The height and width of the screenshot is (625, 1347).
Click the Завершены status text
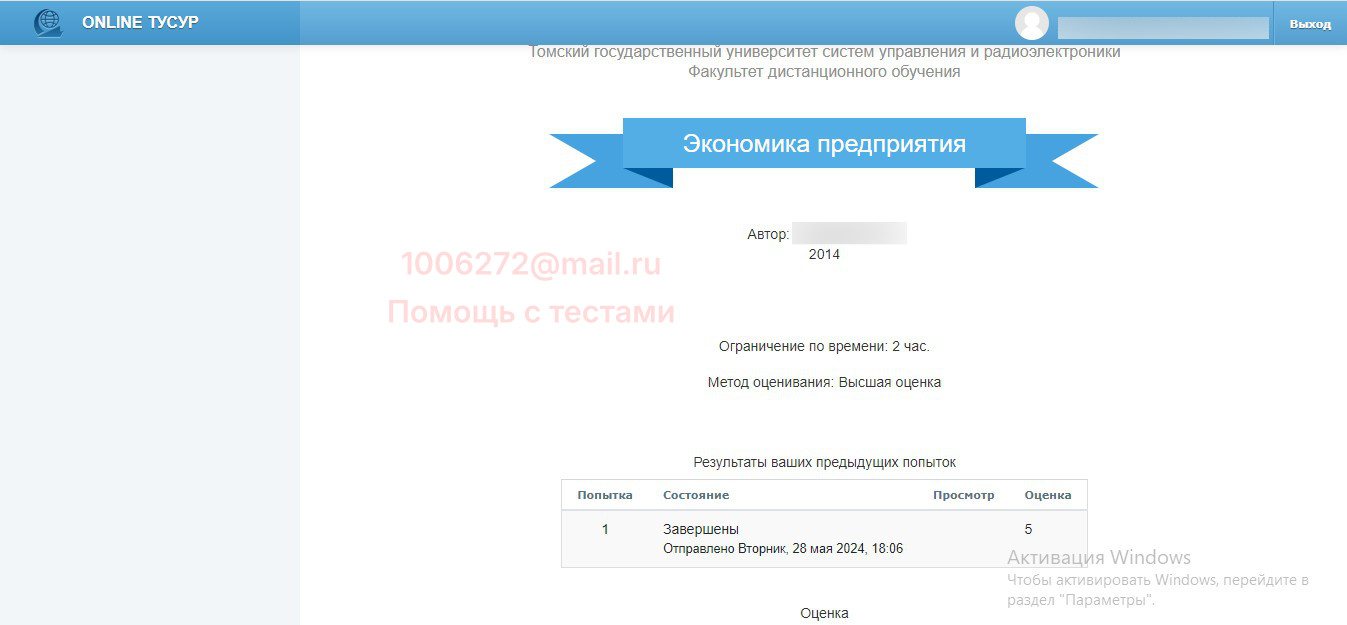[x=701, y=529]
